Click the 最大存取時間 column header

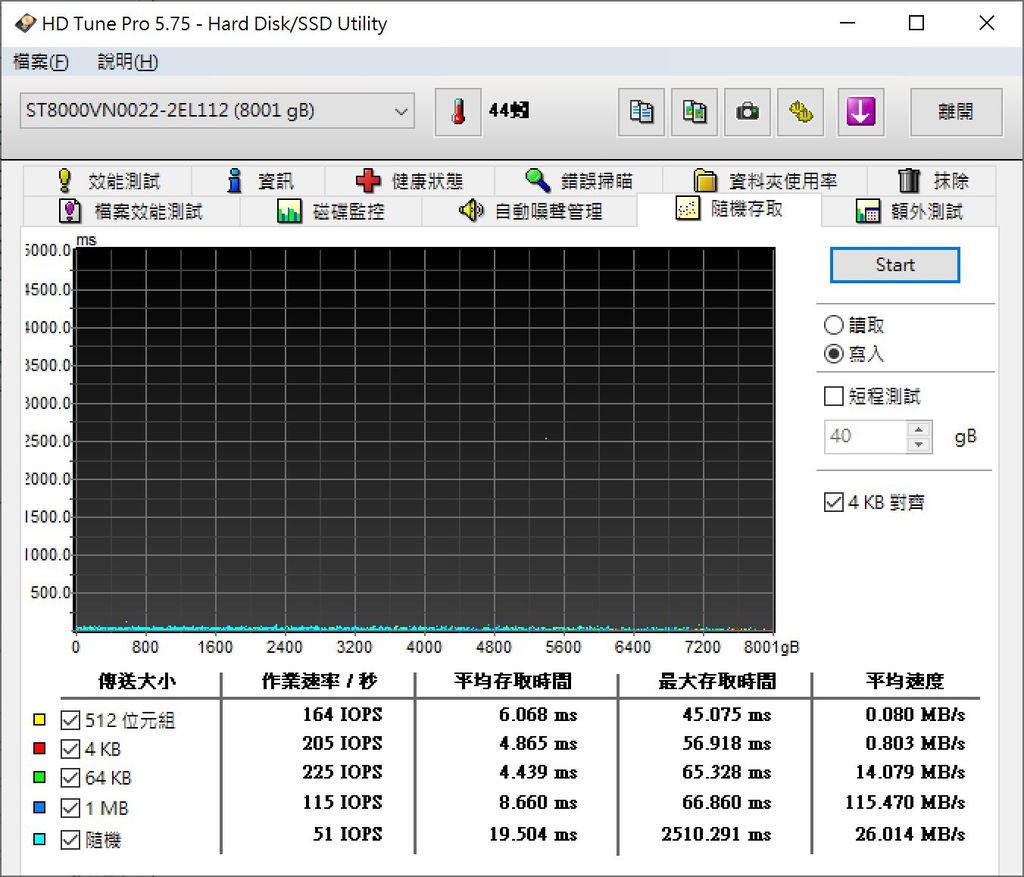point(717,681)
